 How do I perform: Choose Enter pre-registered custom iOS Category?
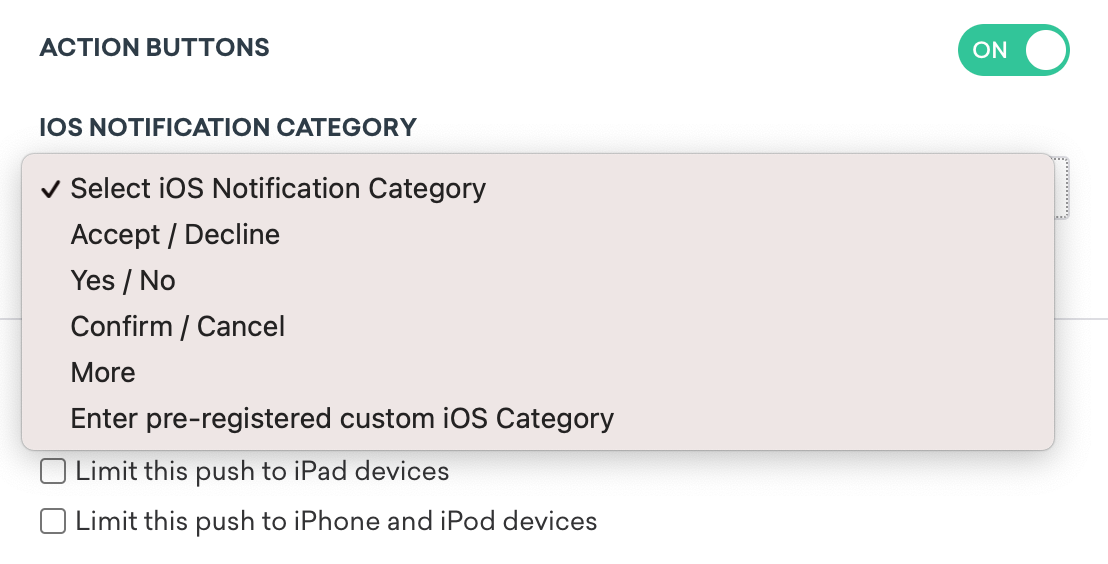342,418
